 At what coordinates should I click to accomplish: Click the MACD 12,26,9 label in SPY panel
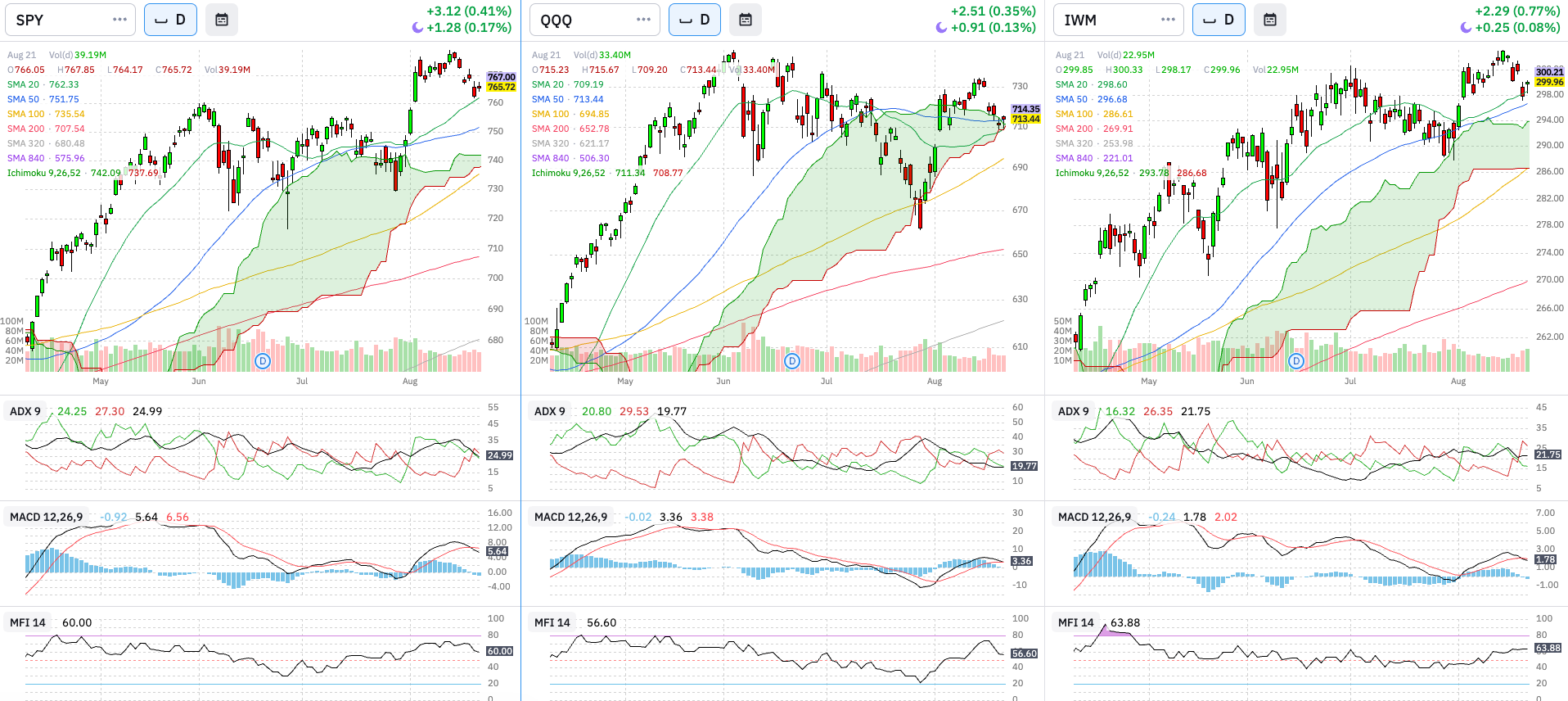(47, 517)
